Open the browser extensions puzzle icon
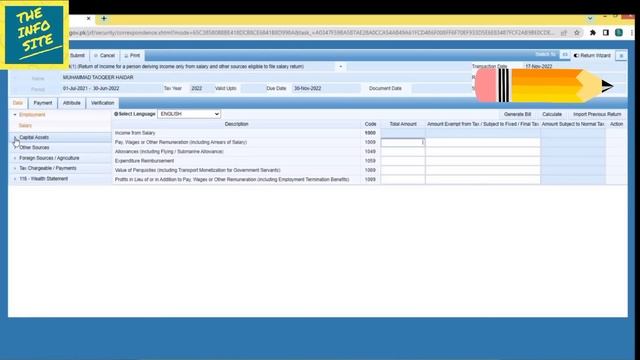Image resolution: width=640 pixels, height=360 pixels. click(x=593, y=33)
